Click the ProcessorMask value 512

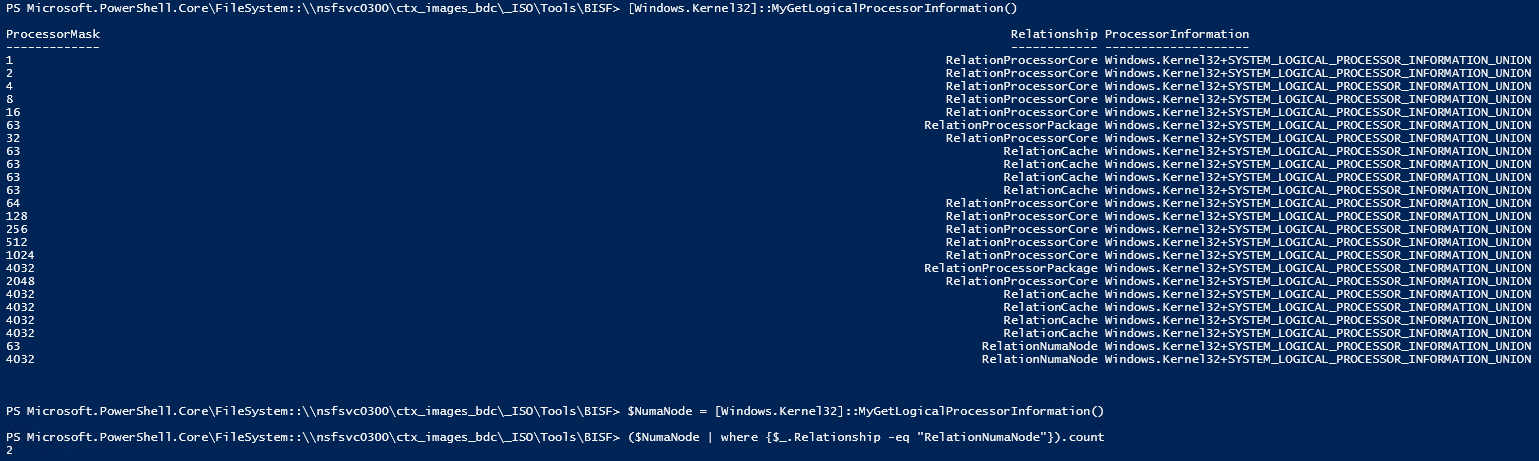click(x=16, y=242)
